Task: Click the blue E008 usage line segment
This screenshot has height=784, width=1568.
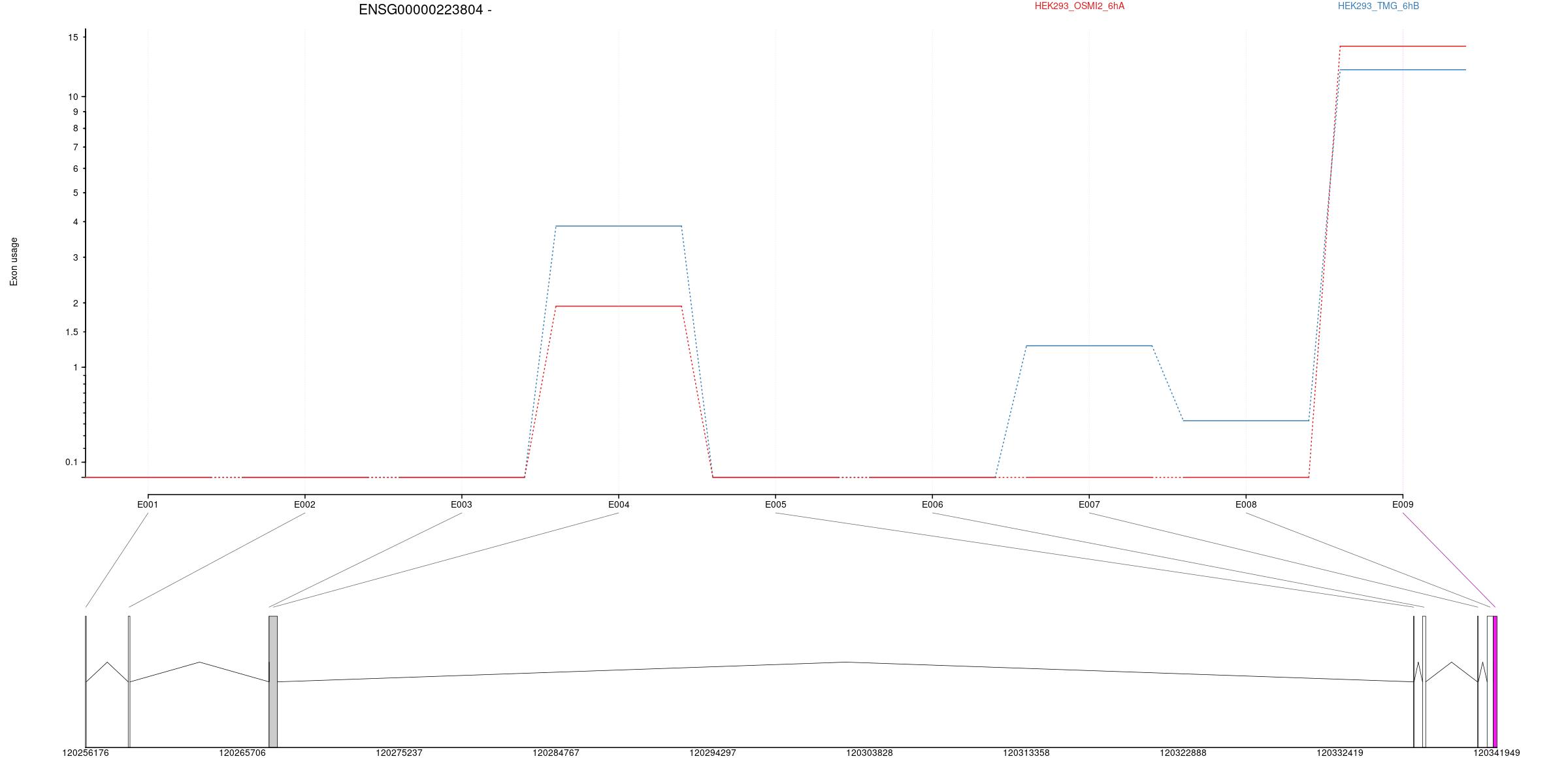Action: pos(1246,421)
